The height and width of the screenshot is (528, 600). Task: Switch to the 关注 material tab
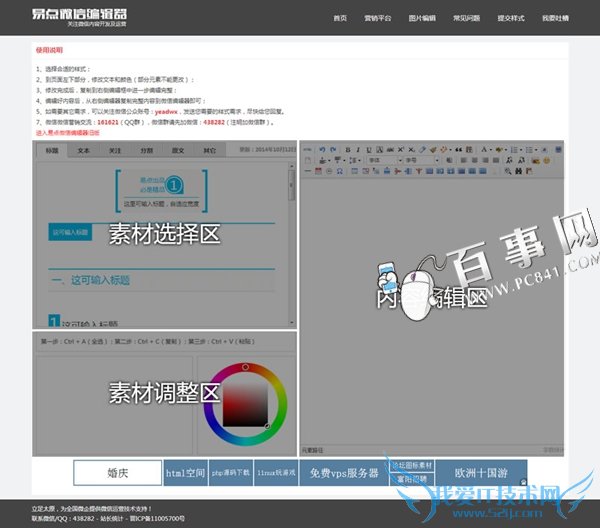click(115, 150)
